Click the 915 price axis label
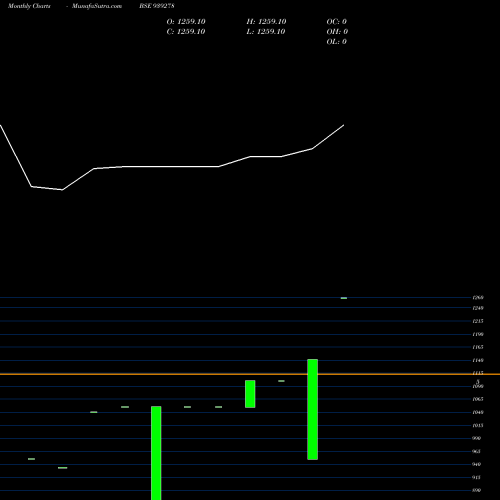 pyautogui.click(x=477, y=477)
